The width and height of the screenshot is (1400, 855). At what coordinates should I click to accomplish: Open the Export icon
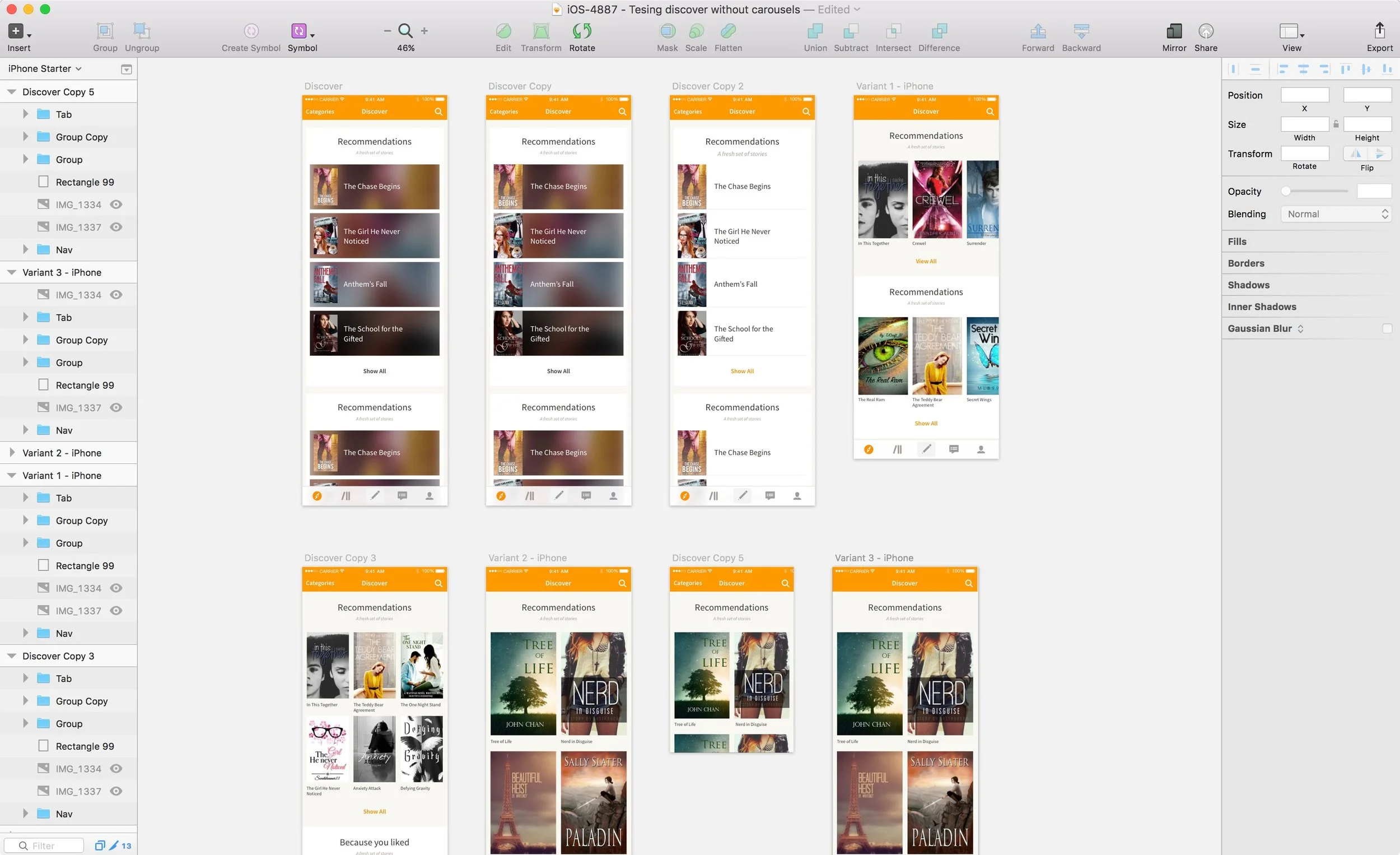coord(1379,31)
